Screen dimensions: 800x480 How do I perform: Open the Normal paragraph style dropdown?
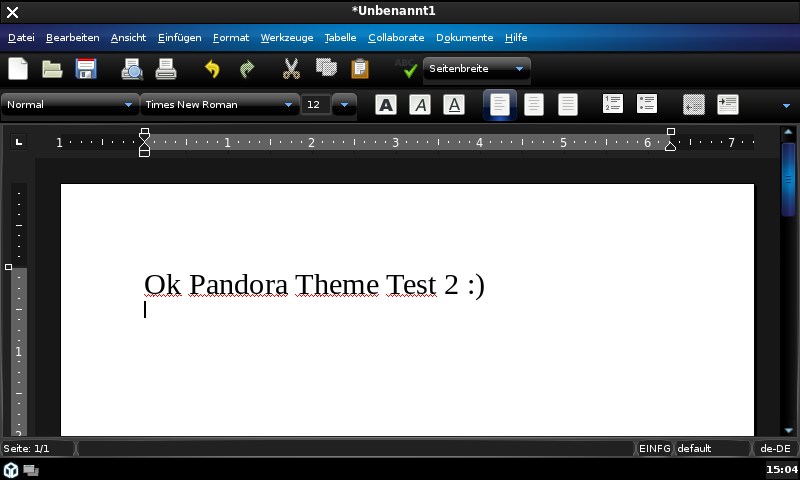(x=128, y=104)
